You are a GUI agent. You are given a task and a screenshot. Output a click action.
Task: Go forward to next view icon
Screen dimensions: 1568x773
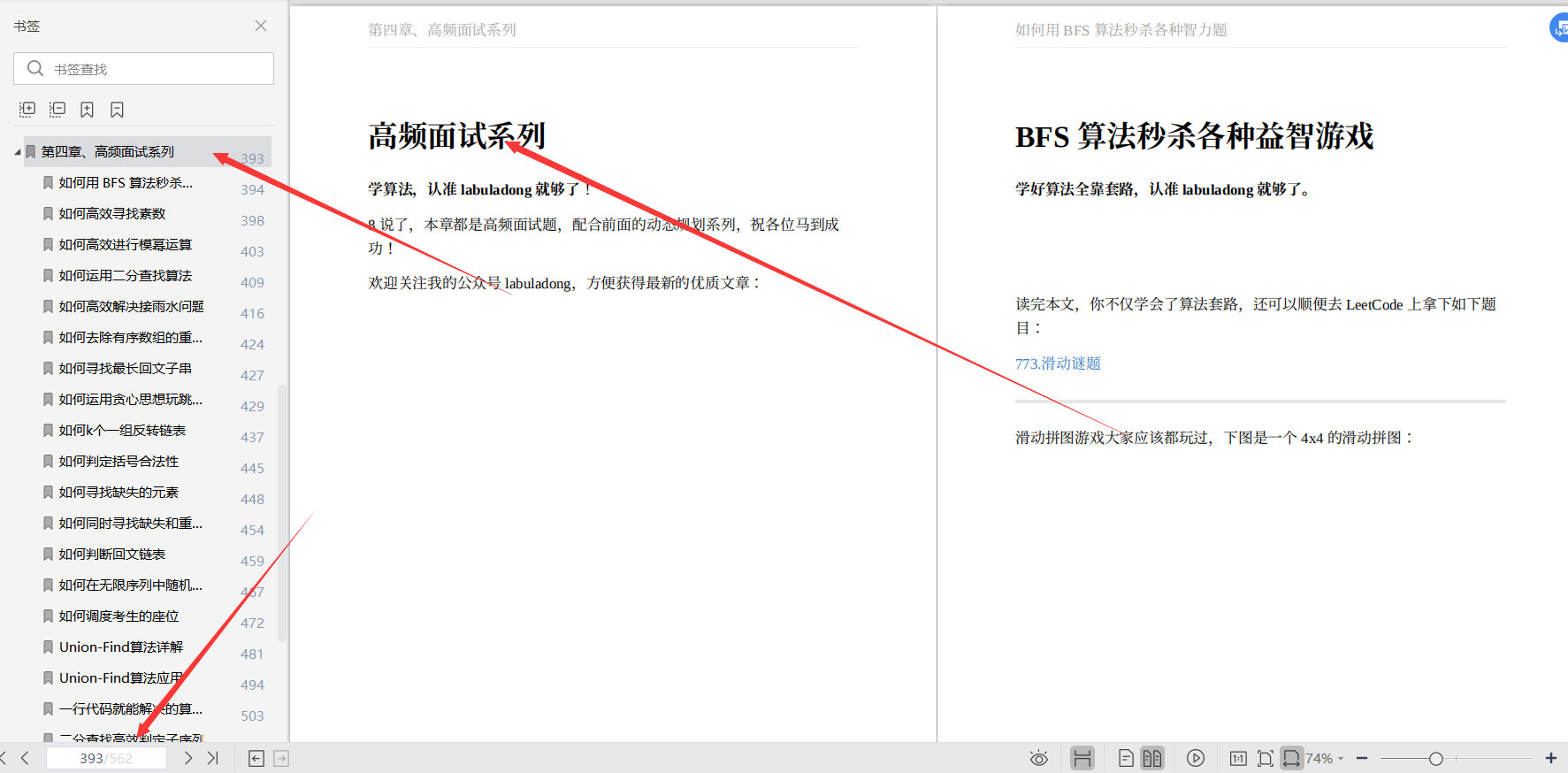(x=281, y=758)
